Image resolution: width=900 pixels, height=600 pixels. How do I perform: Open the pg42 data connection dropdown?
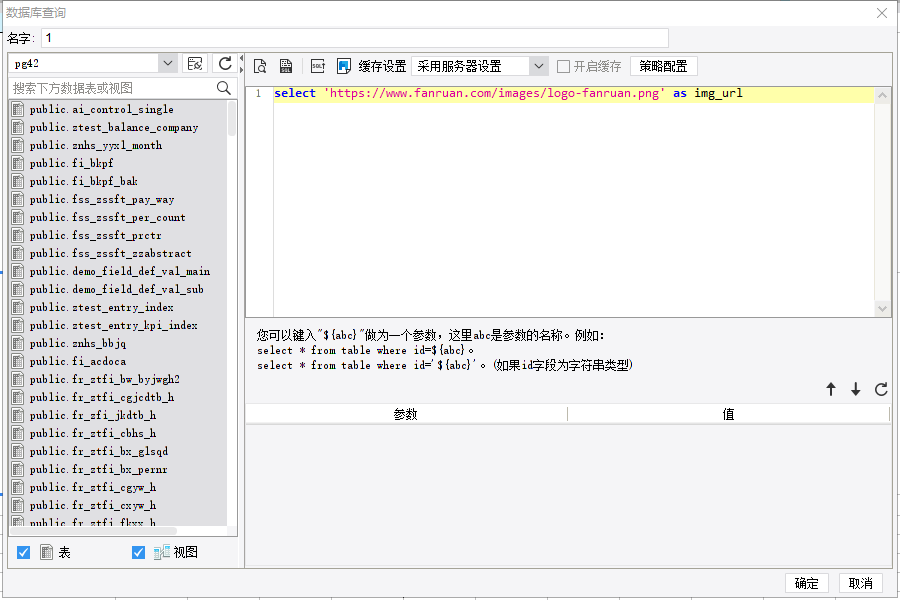pos(167,63)
